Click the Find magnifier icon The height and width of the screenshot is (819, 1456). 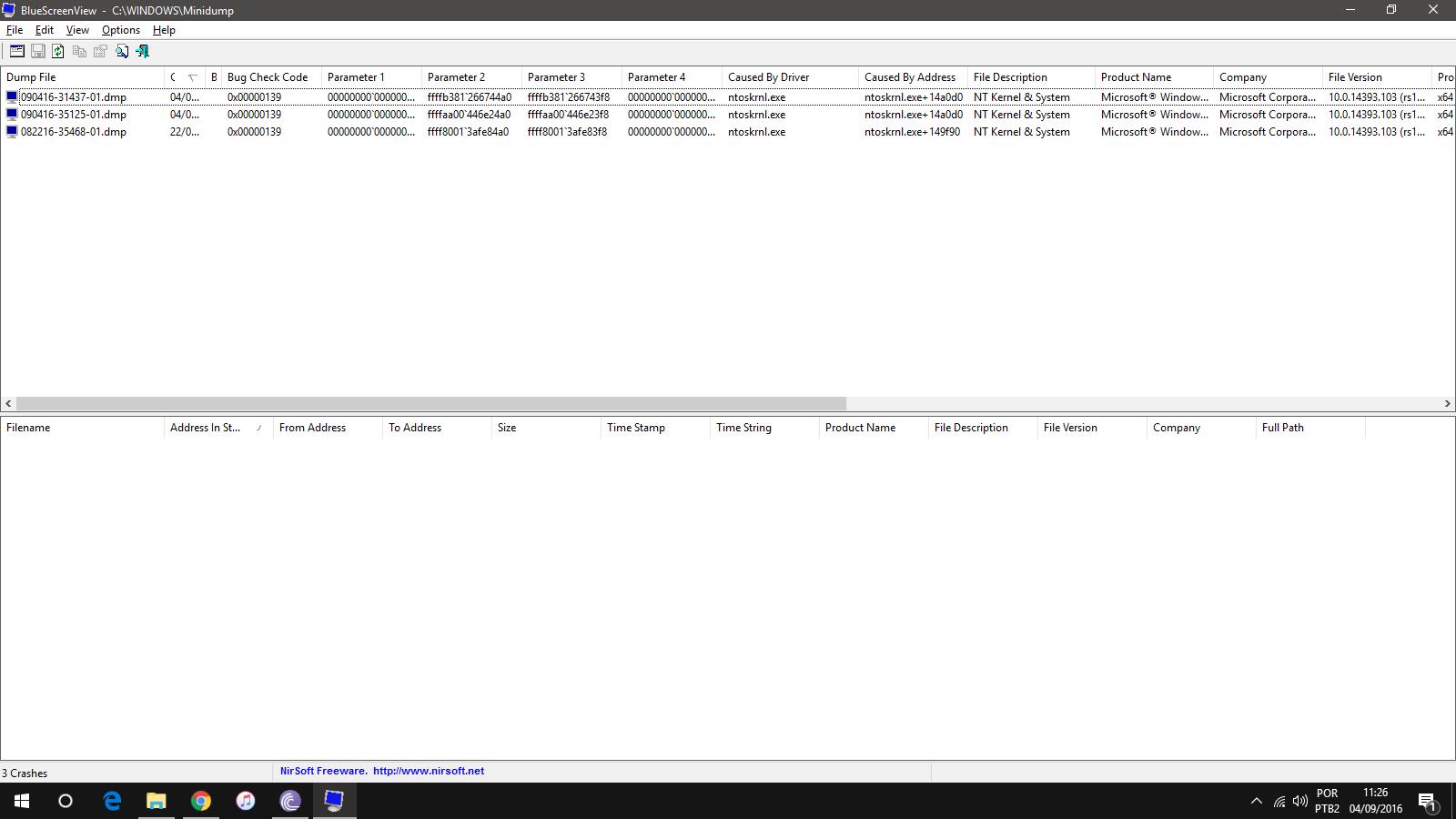tap(122, 52)
